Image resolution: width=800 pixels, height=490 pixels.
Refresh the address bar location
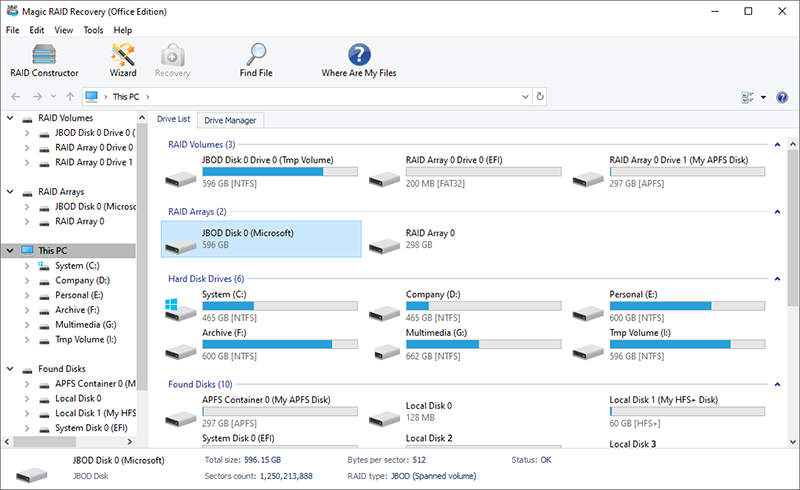click(540, 96)
